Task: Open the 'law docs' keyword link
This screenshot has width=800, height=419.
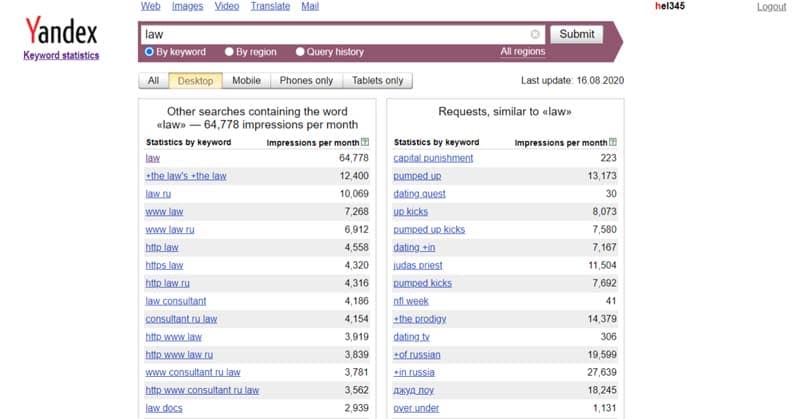Action: click(x=164, y=408)
